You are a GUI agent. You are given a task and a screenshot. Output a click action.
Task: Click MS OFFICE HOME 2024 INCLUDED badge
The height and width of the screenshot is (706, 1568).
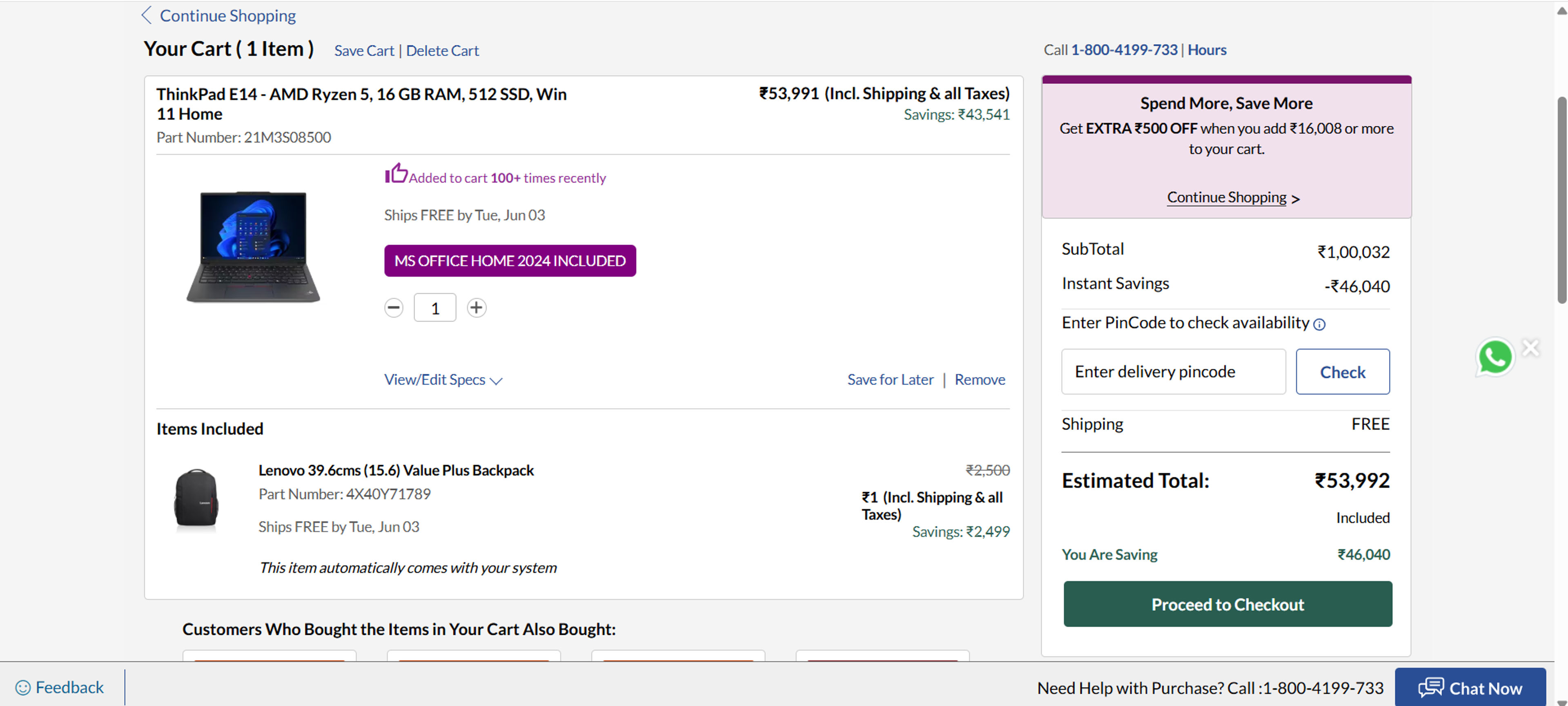[x=510, y=261]
